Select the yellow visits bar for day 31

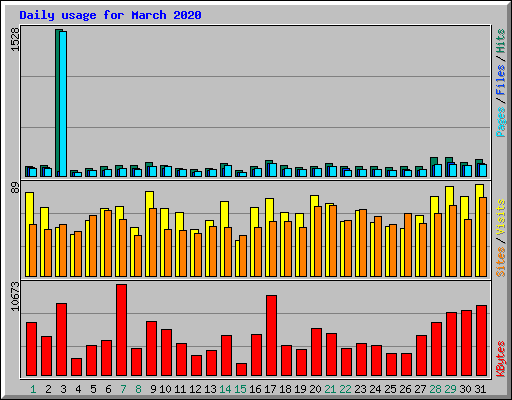click(x=477, y=230)
